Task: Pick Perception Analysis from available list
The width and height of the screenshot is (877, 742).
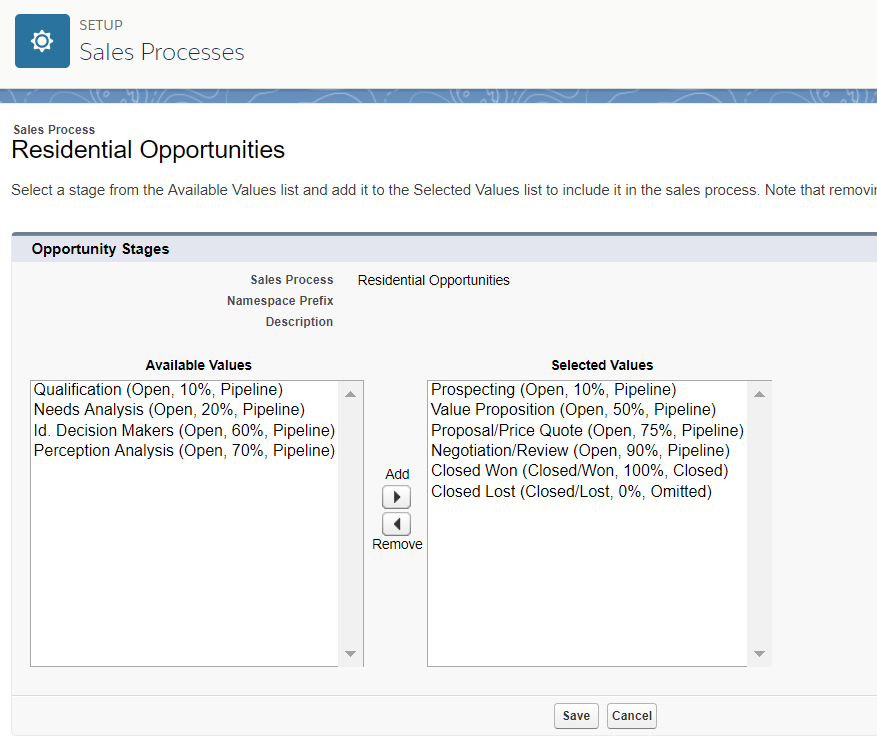Action: tap(184, 451)
